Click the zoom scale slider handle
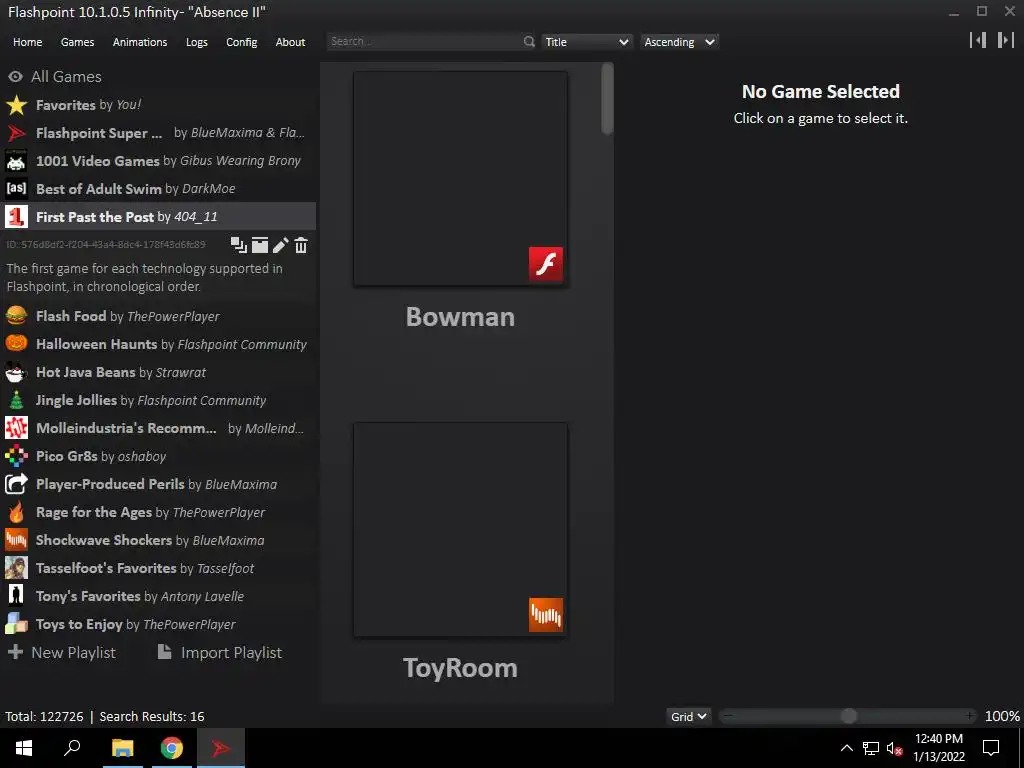Image resolution: width=1024 pixels, height=768 pixels. pos(848,716)
